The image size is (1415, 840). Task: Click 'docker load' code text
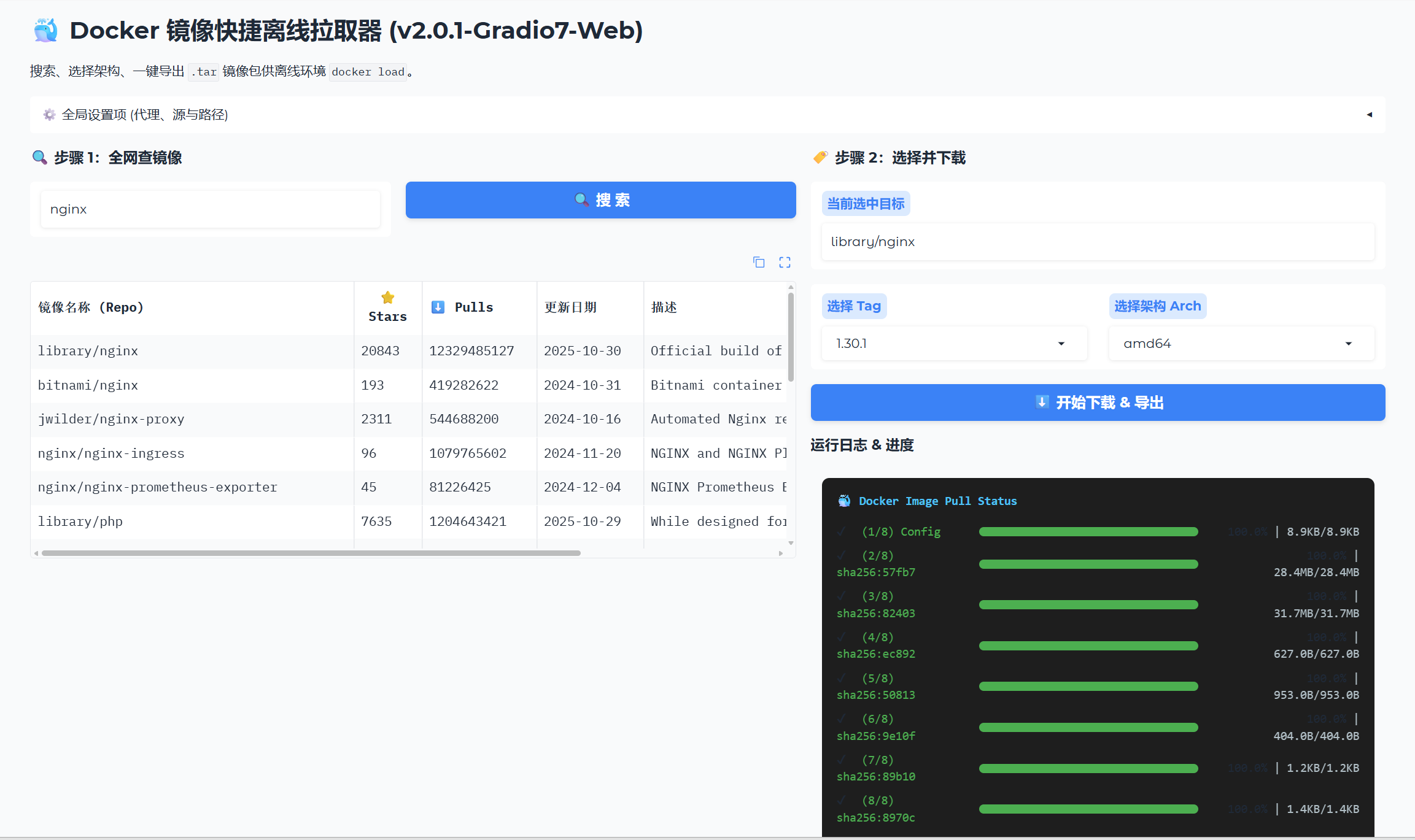coord(368,72)
